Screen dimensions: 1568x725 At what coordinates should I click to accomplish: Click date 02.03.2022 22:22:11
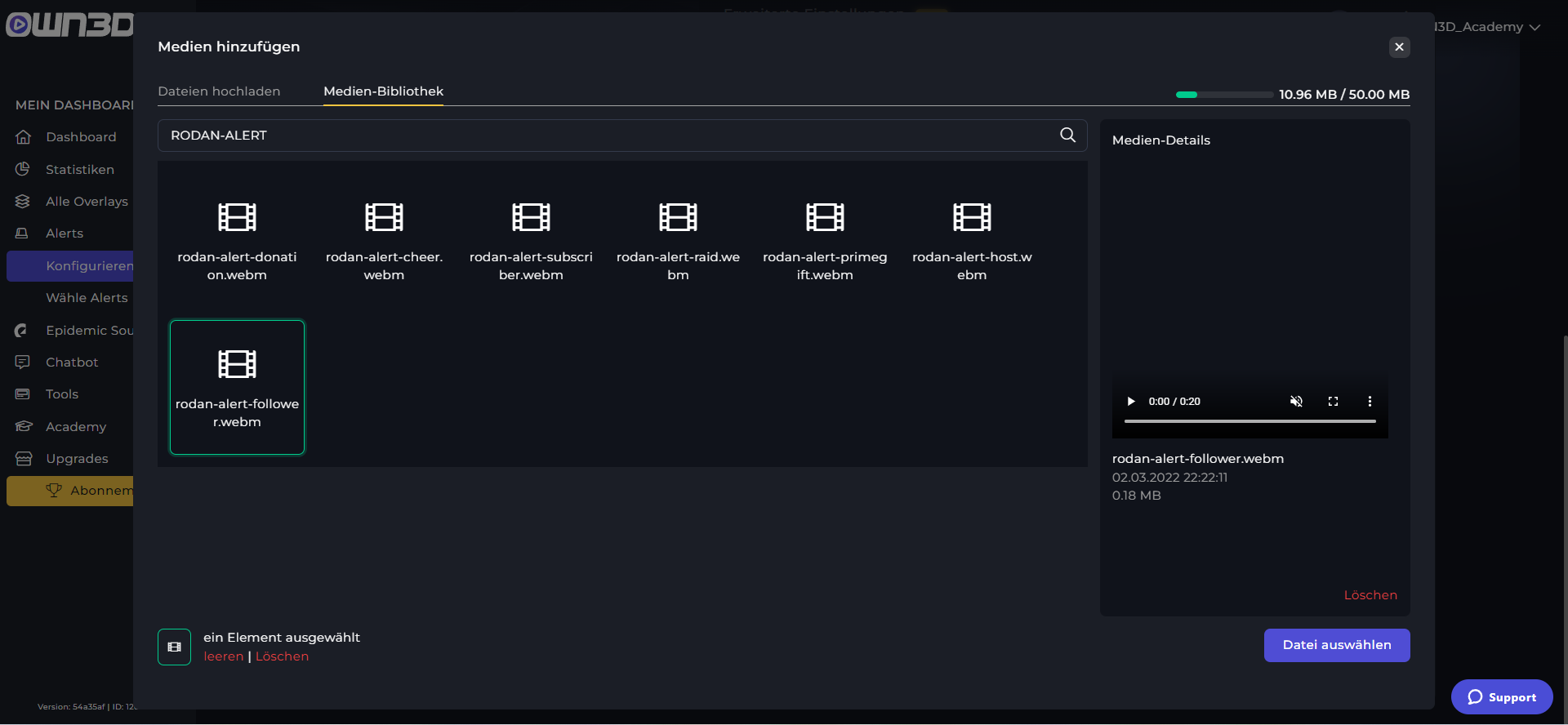pos(1169,478)
